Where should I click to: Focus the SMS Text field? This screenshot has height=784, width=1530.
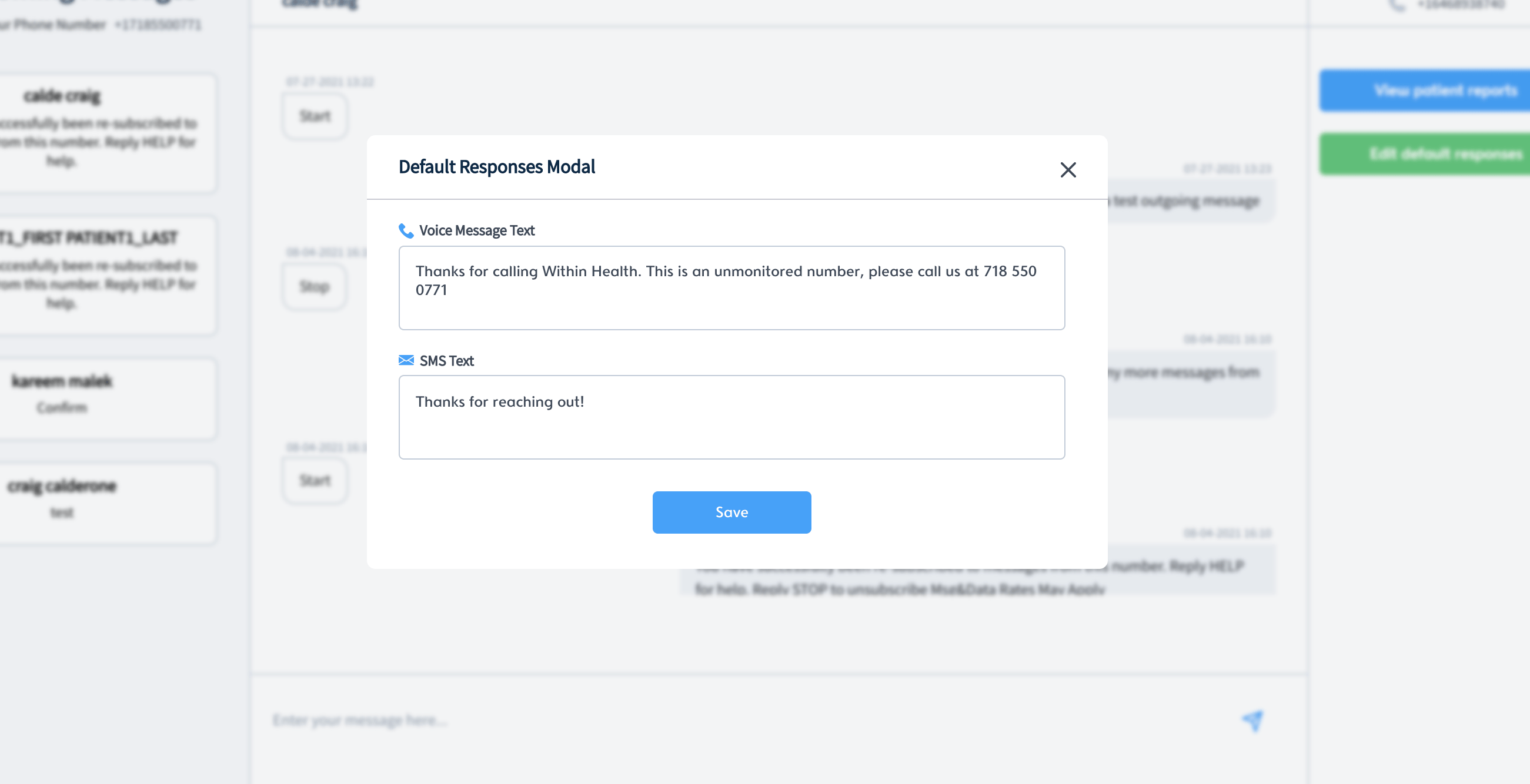[731, 417]
